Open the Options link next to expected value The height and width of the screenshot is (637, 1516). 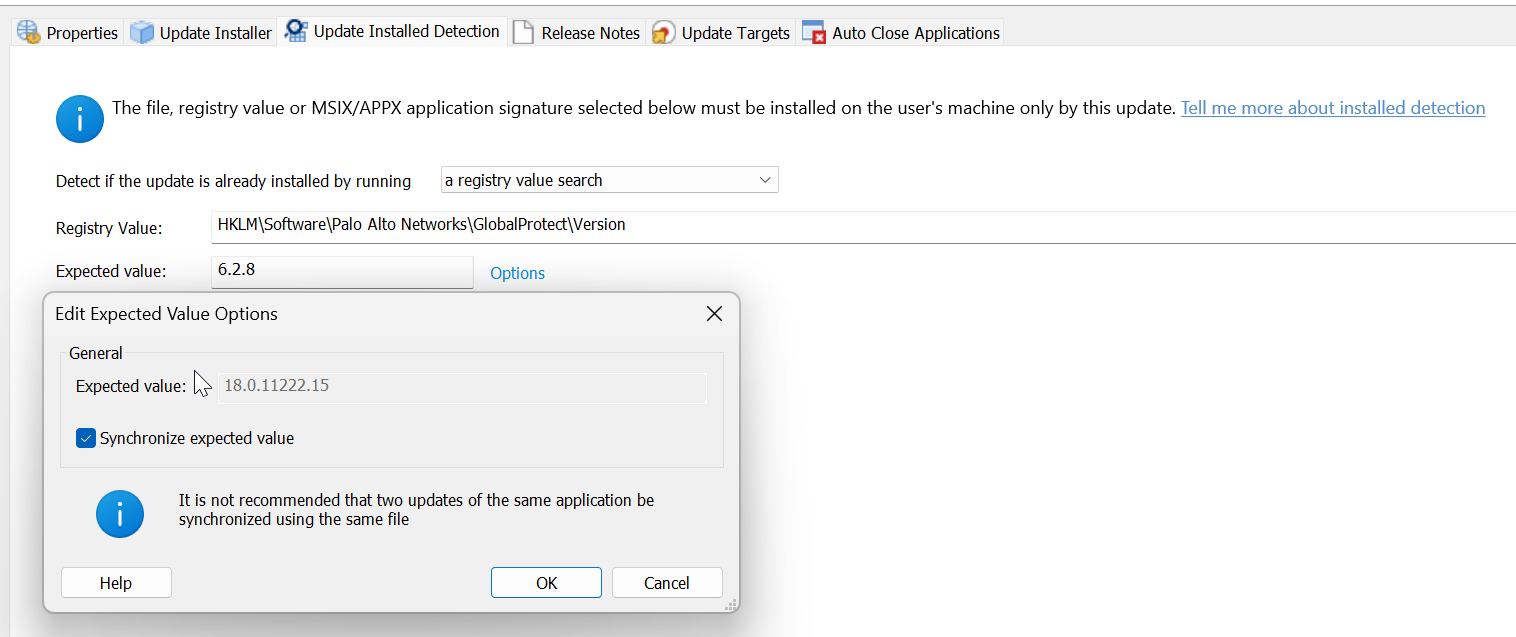517,273
